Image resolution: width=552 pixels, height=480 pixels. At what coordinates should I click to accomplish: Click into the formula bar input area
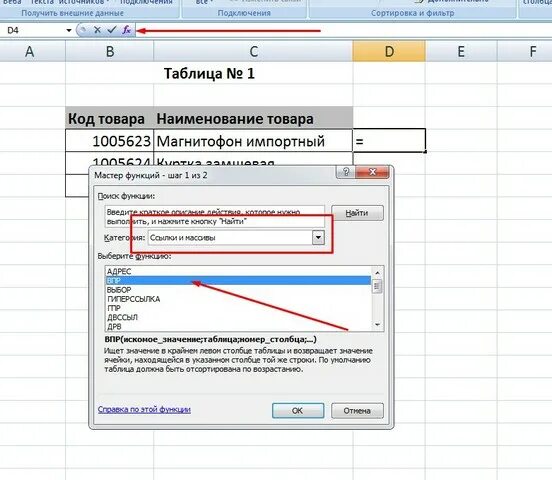coord(343,30)
